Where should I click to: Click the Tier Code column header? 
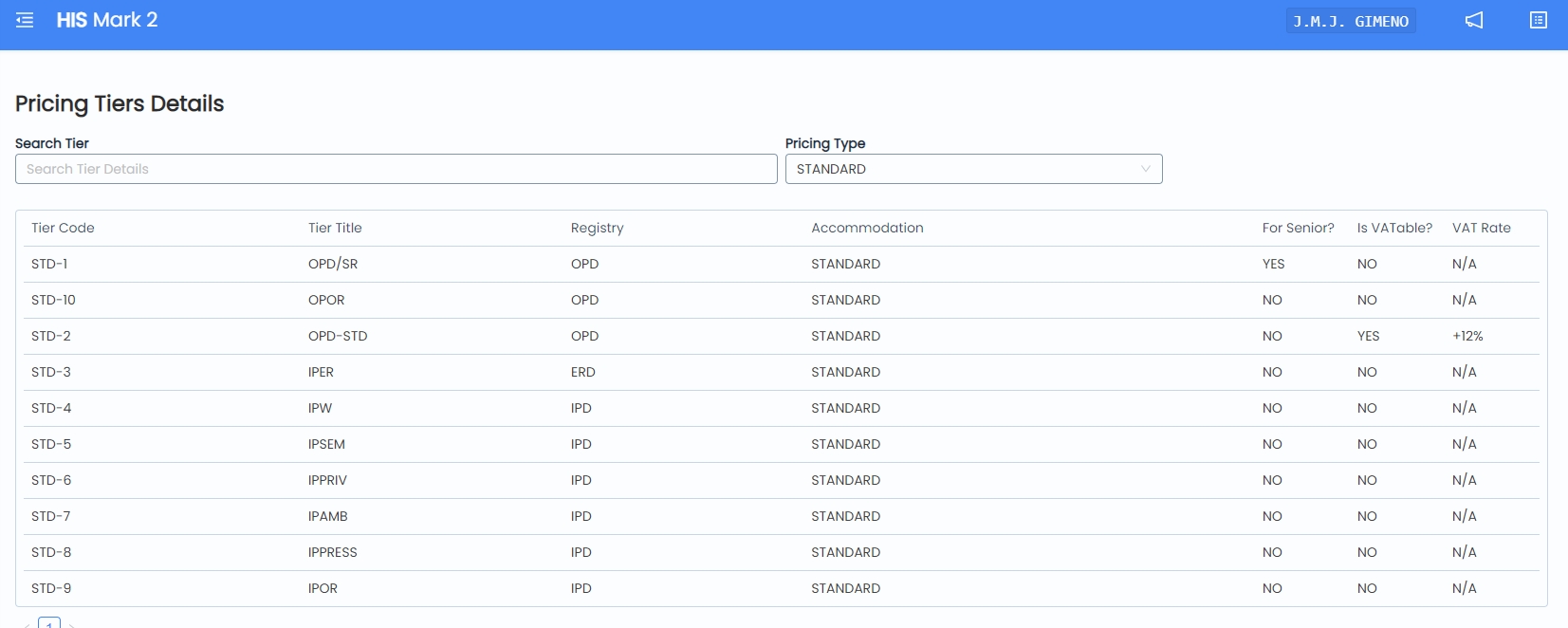pyautogui.click(x=63, y=228)
